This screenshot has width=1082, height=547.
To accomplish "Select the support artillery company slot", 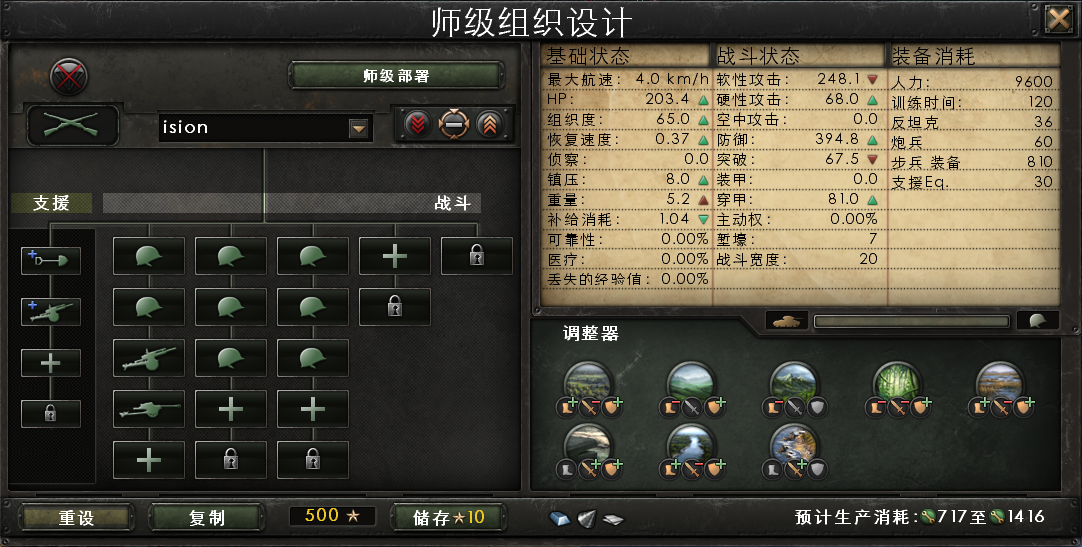I will [50, 312].
